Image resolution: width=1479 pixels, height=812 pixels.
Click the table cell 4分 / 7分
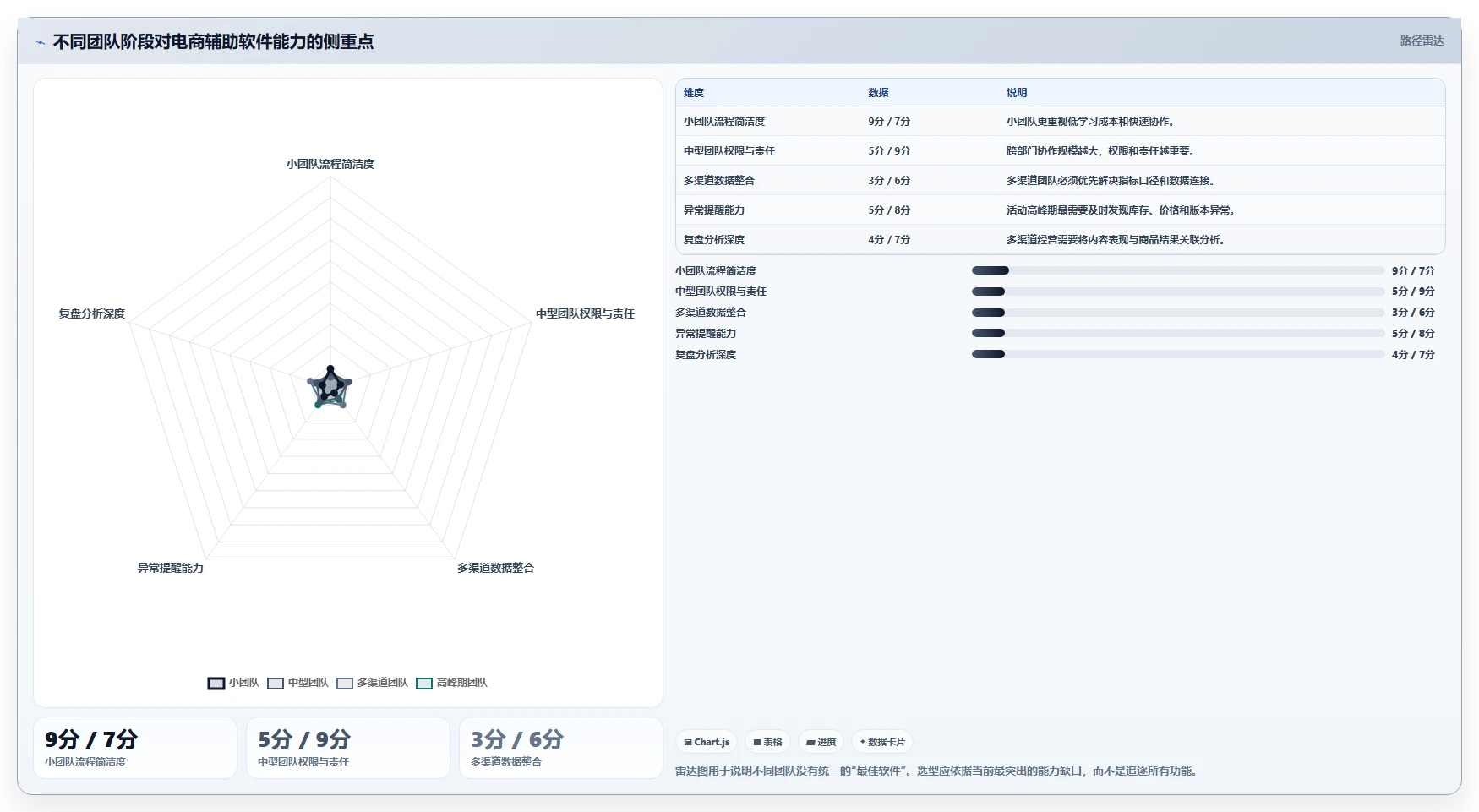click(889, 240)
